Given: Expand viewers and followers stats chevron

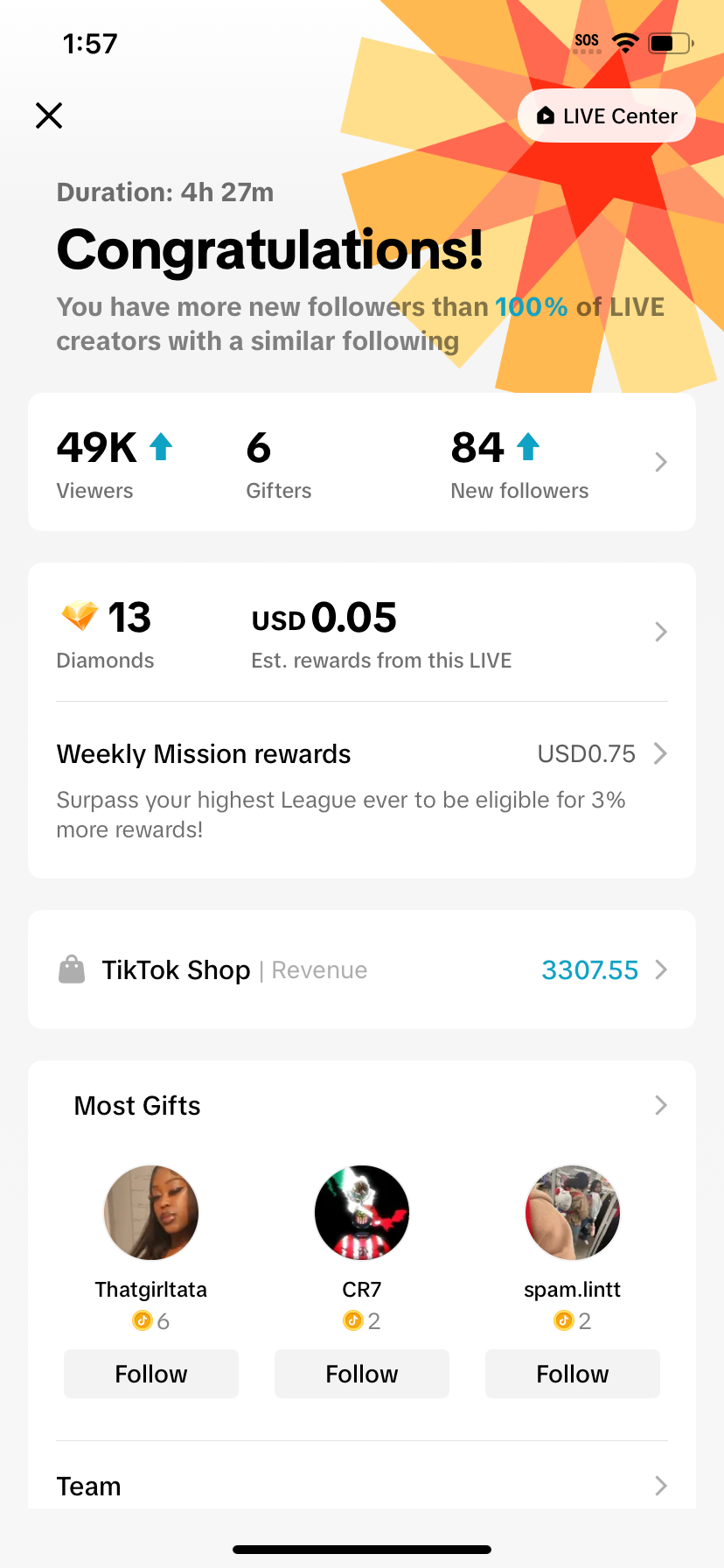Looking at the screenshot, I should pos(661,462).
